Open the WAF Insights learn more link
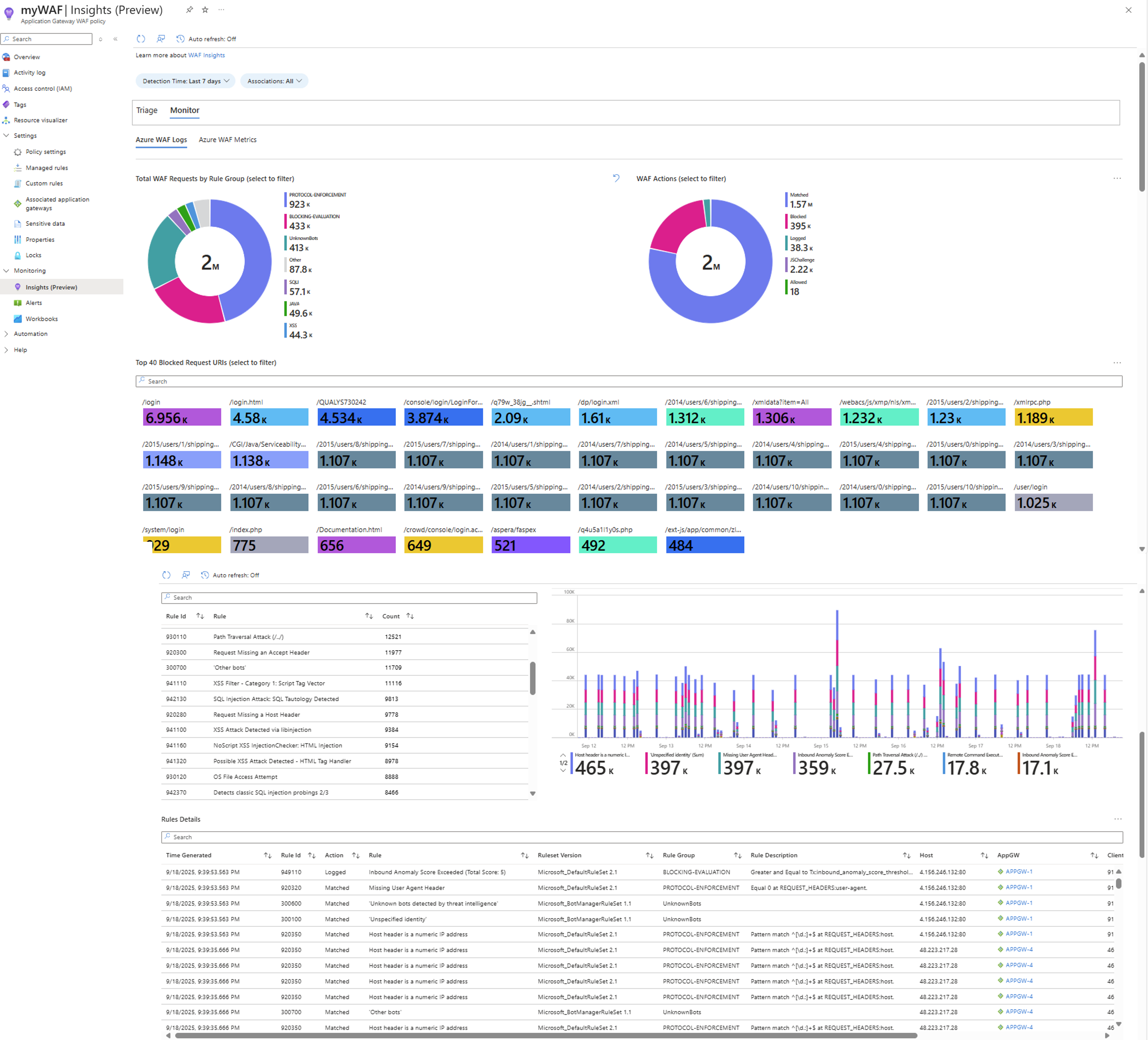 click(x=206, y=55)
